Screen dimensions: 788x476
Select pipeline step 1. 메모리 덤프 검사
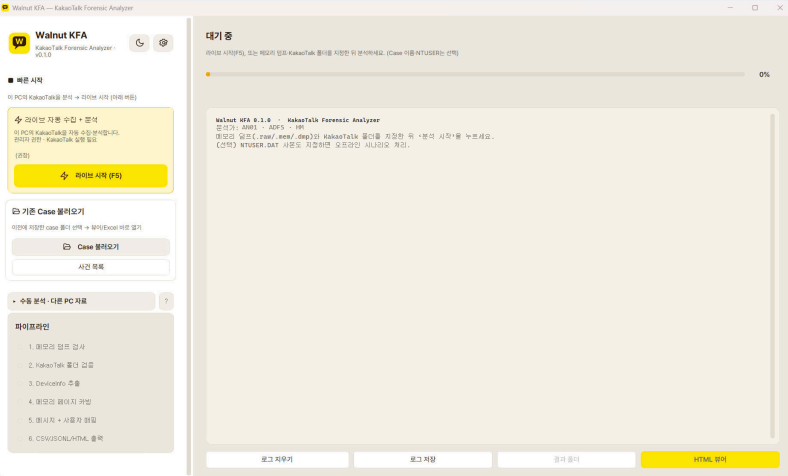point(56,347)
